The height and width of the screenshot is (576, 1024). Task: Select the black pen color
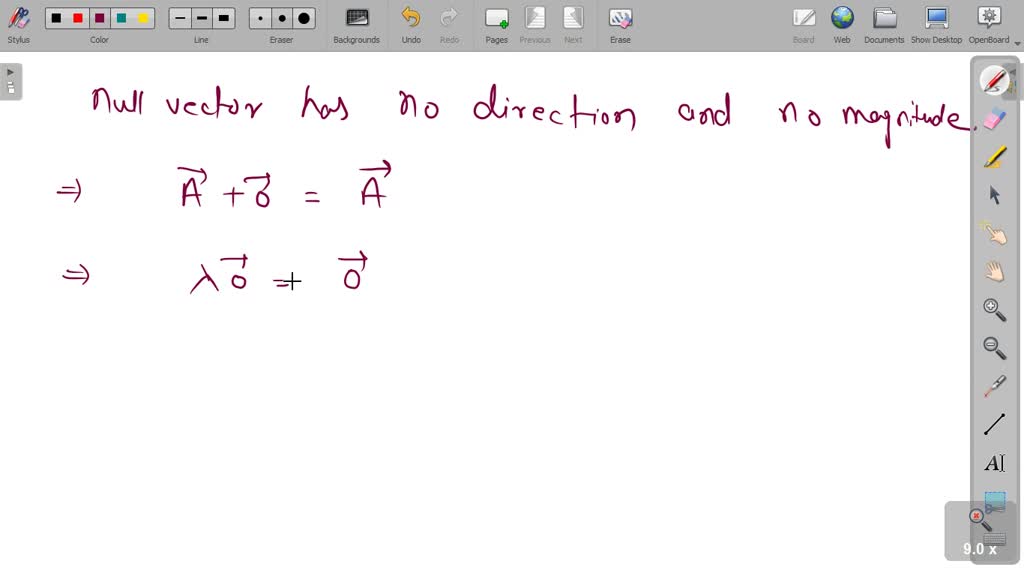56,18
